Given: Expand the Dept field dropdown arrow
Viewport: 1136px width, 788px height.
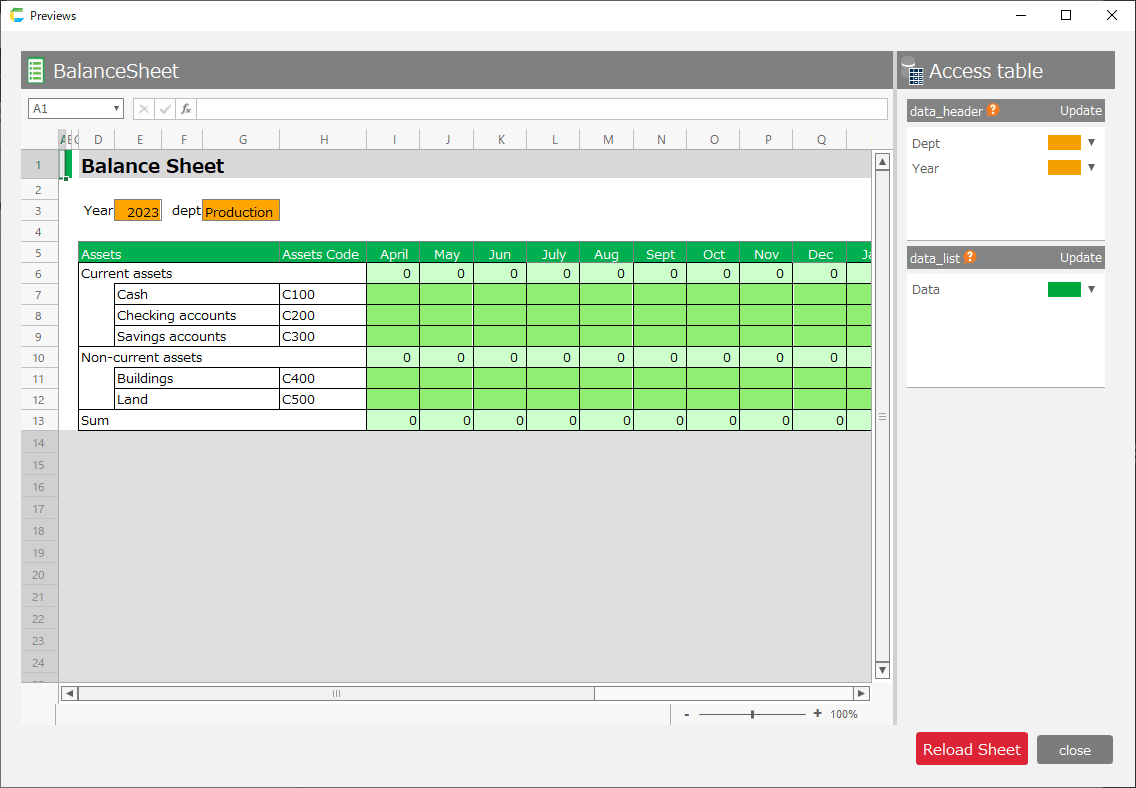Looking at the screenshot, I should pos(1091,143).
